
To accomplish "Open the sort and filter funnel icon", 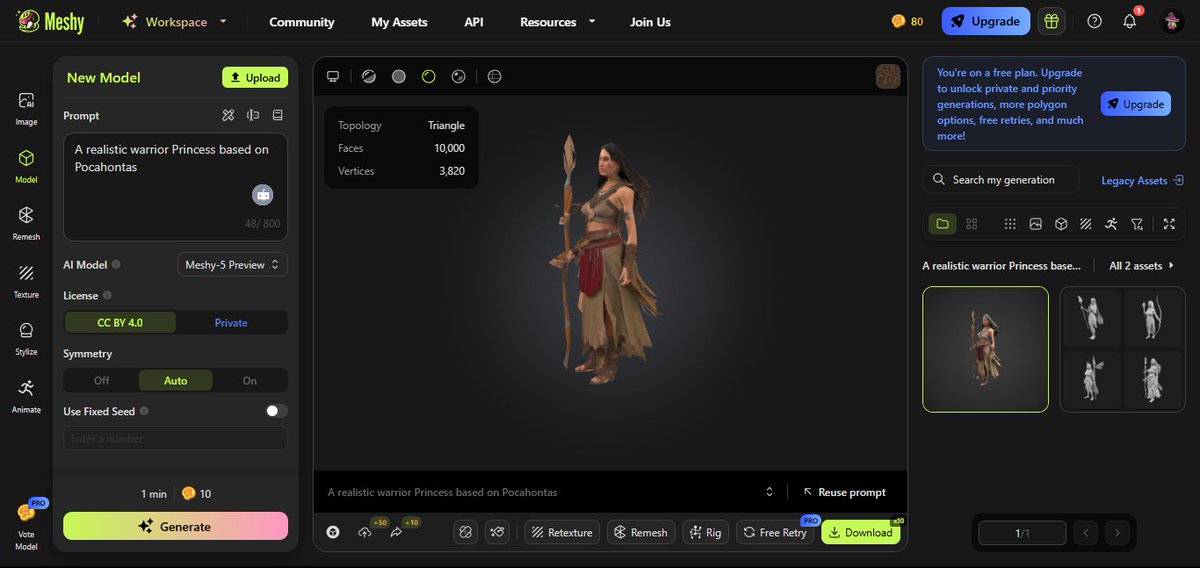I will tap(1137, 223).
